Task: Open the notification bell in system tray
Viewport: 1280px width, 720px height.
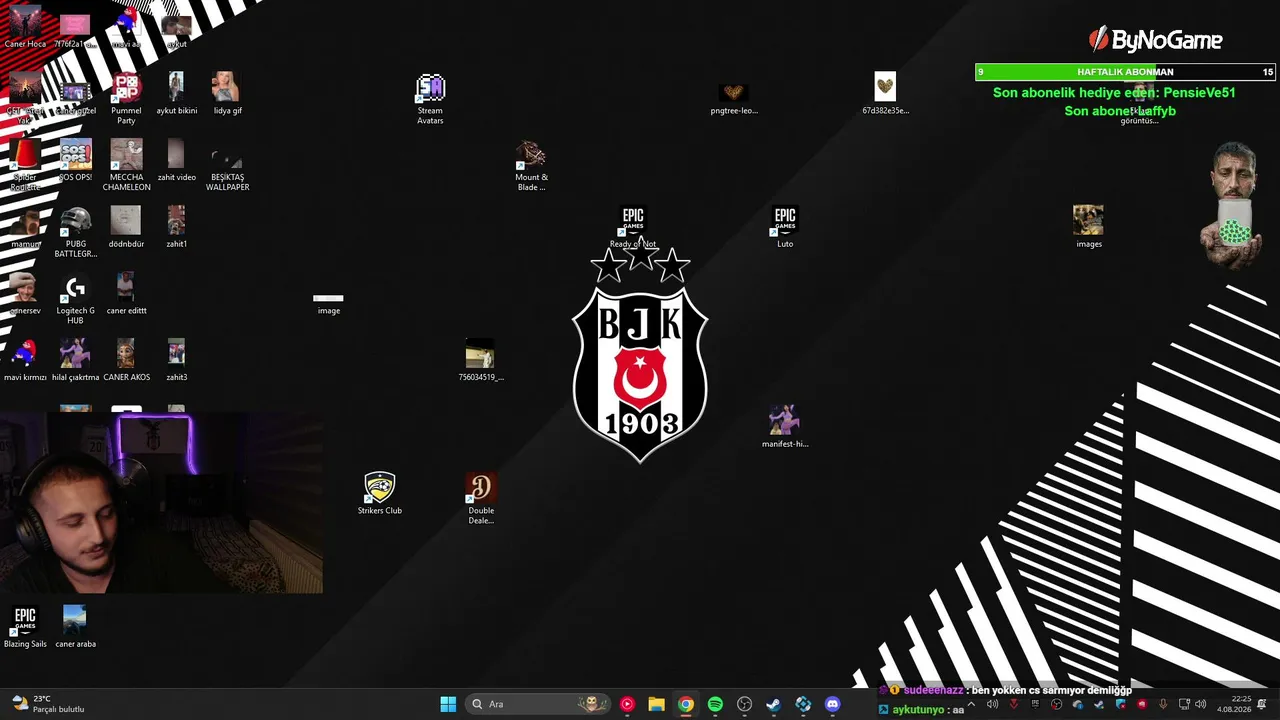Action: pos(1262,704)
